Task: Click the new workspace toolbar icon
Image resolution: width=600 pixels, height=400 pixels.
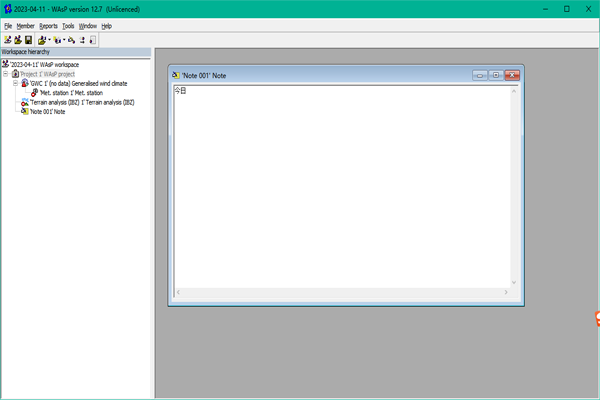Action: point(7,40)
